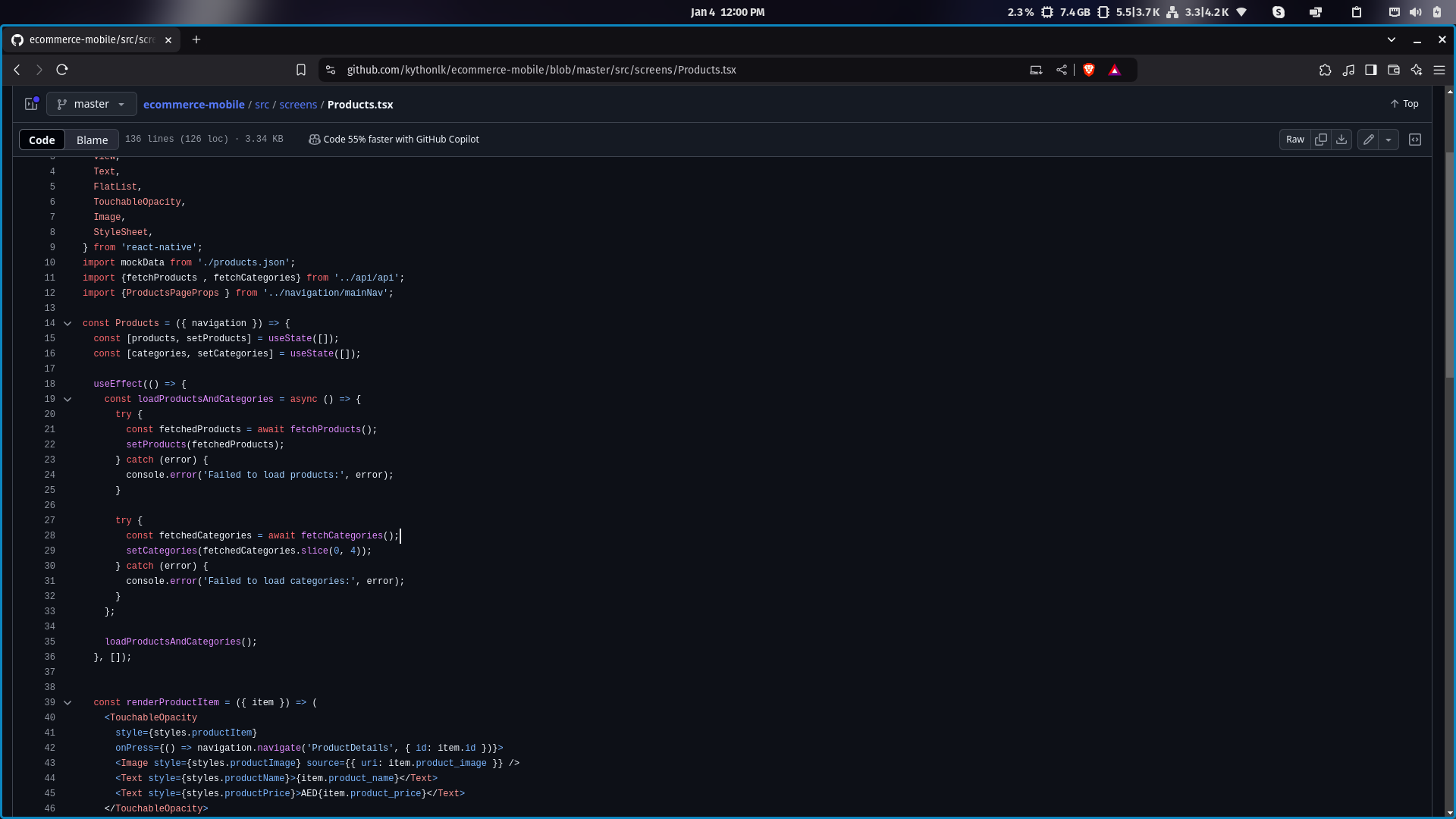This screenshot has height=819, width=1456.
Task: Open edit options dropdown arrow
Action: click(x=1389, y=140)
